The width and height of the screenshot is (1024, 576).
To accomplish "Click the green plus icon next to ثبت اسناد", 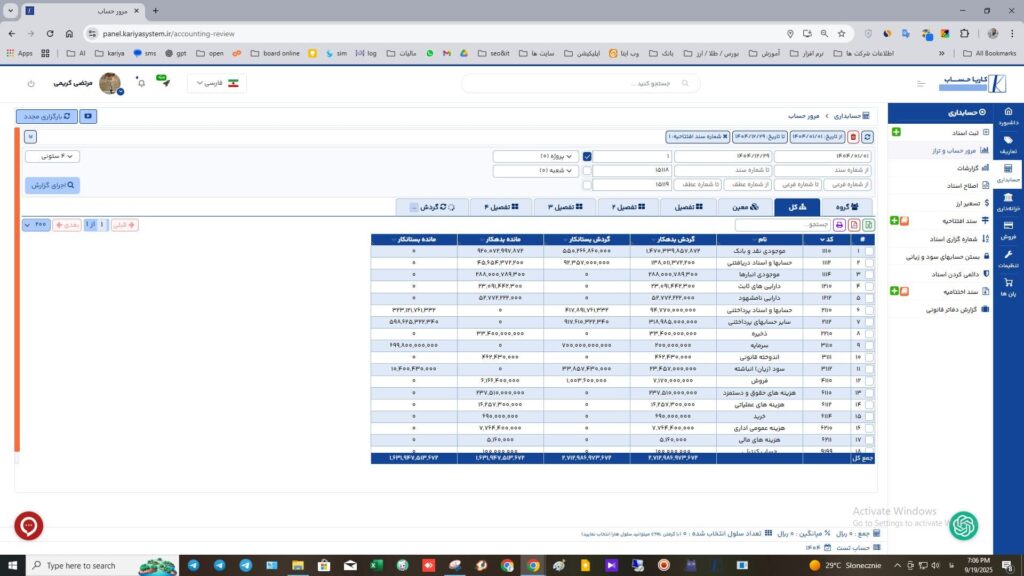I will pyautogui.click(x=895, y=133).
